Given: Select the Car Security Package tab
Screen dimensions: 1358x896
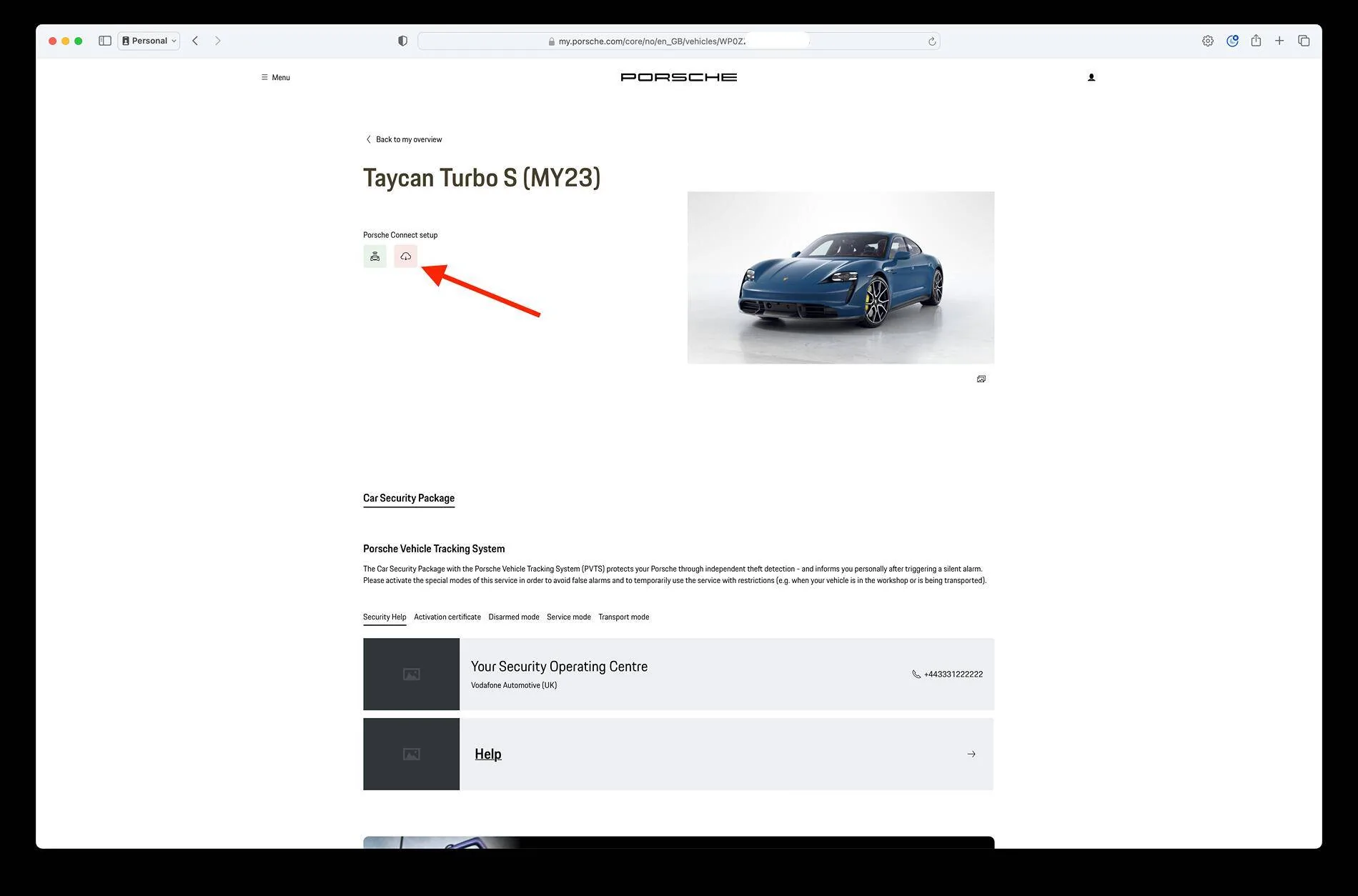Looking at the screenshot, I should (x=409, y=498).
